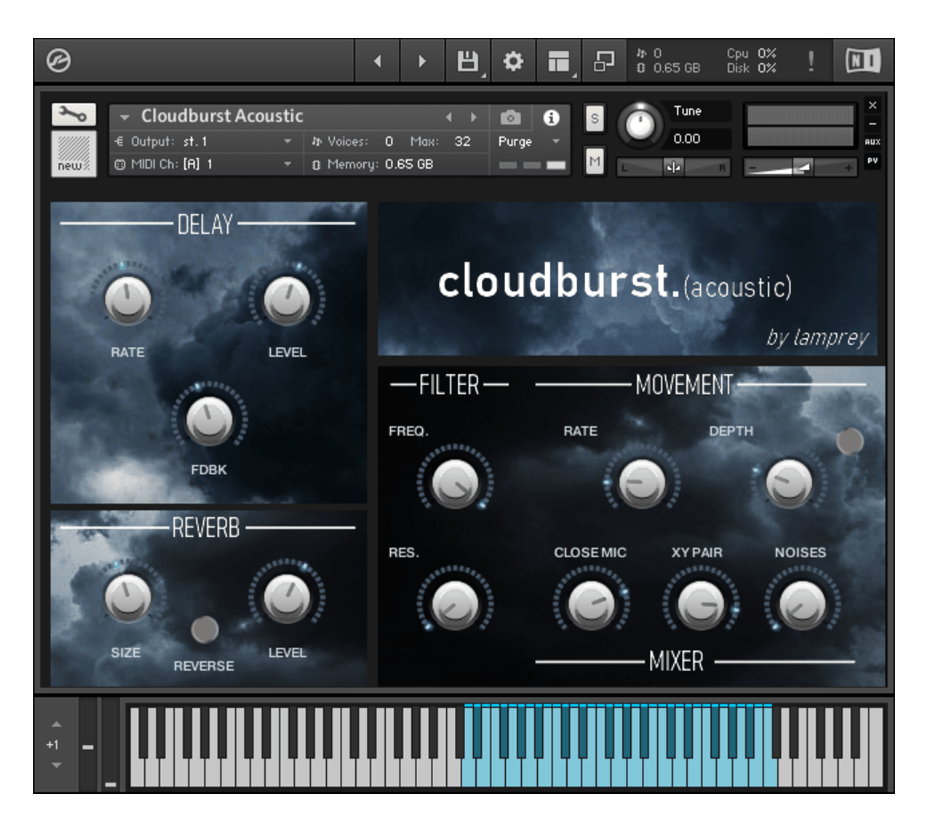
Task: Click the NI logo in the top-right corner
Action: pyautogui.click(x=863, y=61)
